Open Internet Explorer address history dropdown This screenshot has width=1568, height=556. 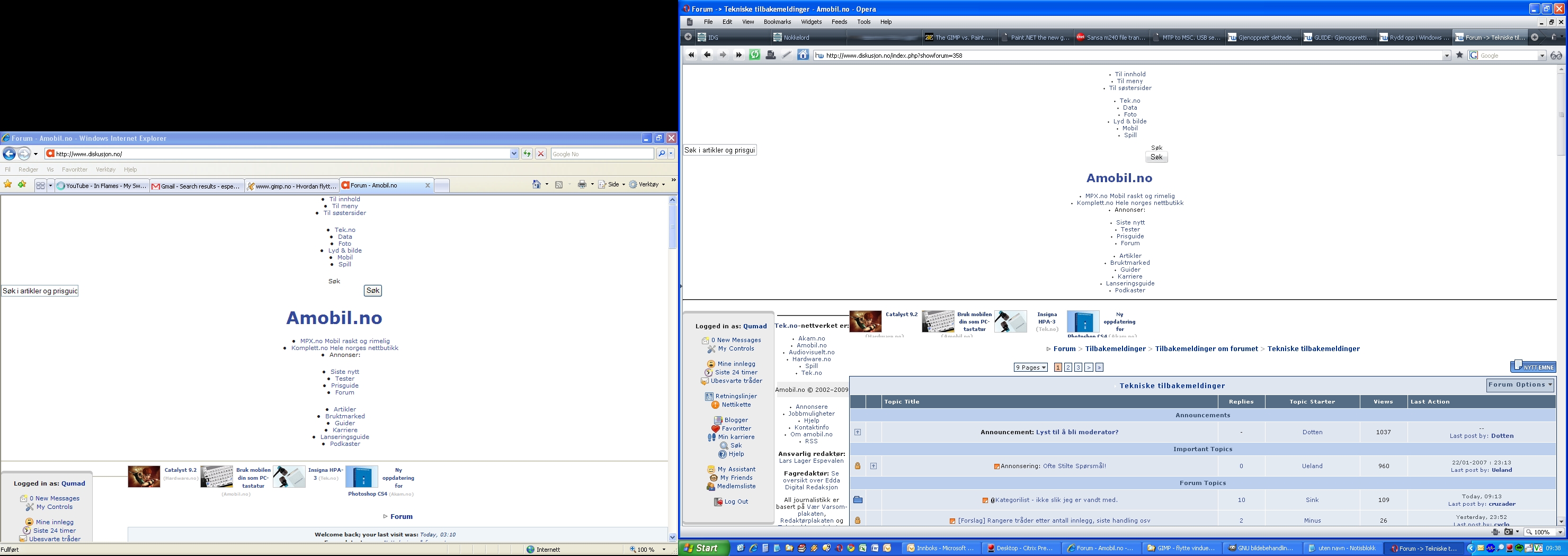pyautogui.click(x=514, y=154)
